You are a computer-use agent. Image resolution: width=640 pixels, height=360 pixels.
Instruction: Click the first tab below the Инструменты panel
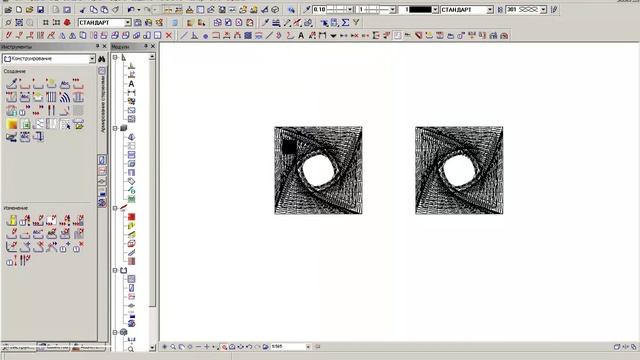[x=18, y=348]
